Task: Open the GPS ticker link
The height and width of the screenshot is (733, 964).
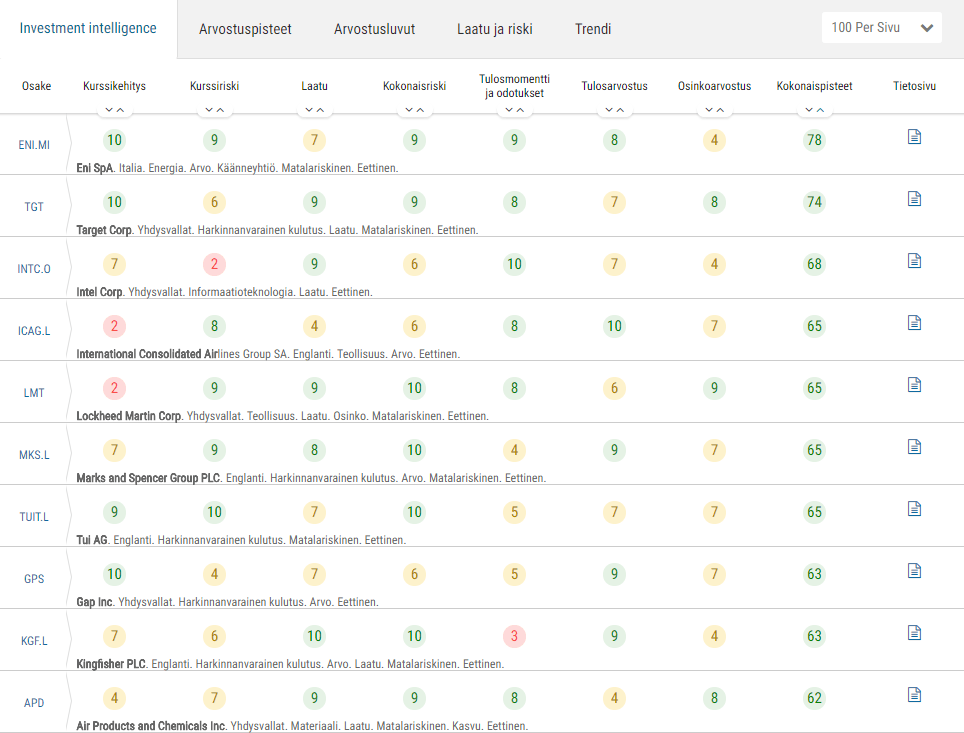Action: 34,579
